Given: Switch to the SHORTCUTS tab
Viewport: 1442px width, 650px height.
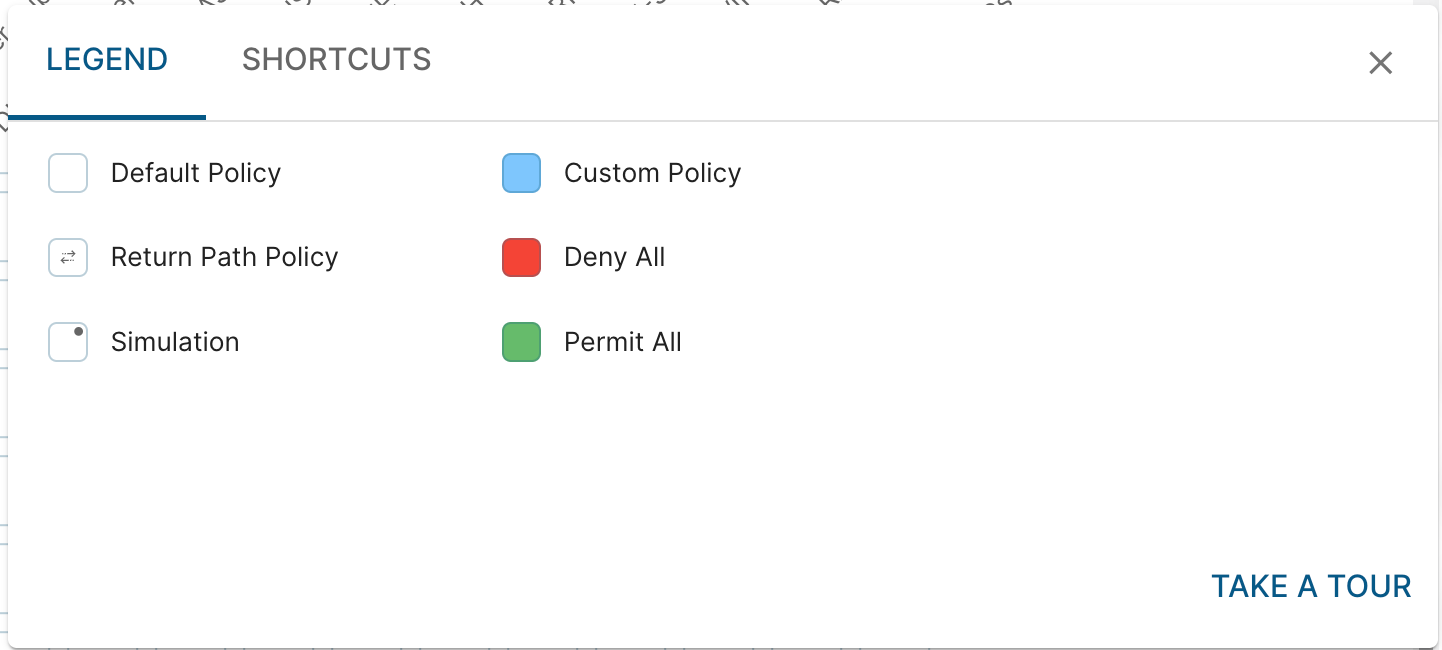Looking at the screenshot, I should pos(337,60).
